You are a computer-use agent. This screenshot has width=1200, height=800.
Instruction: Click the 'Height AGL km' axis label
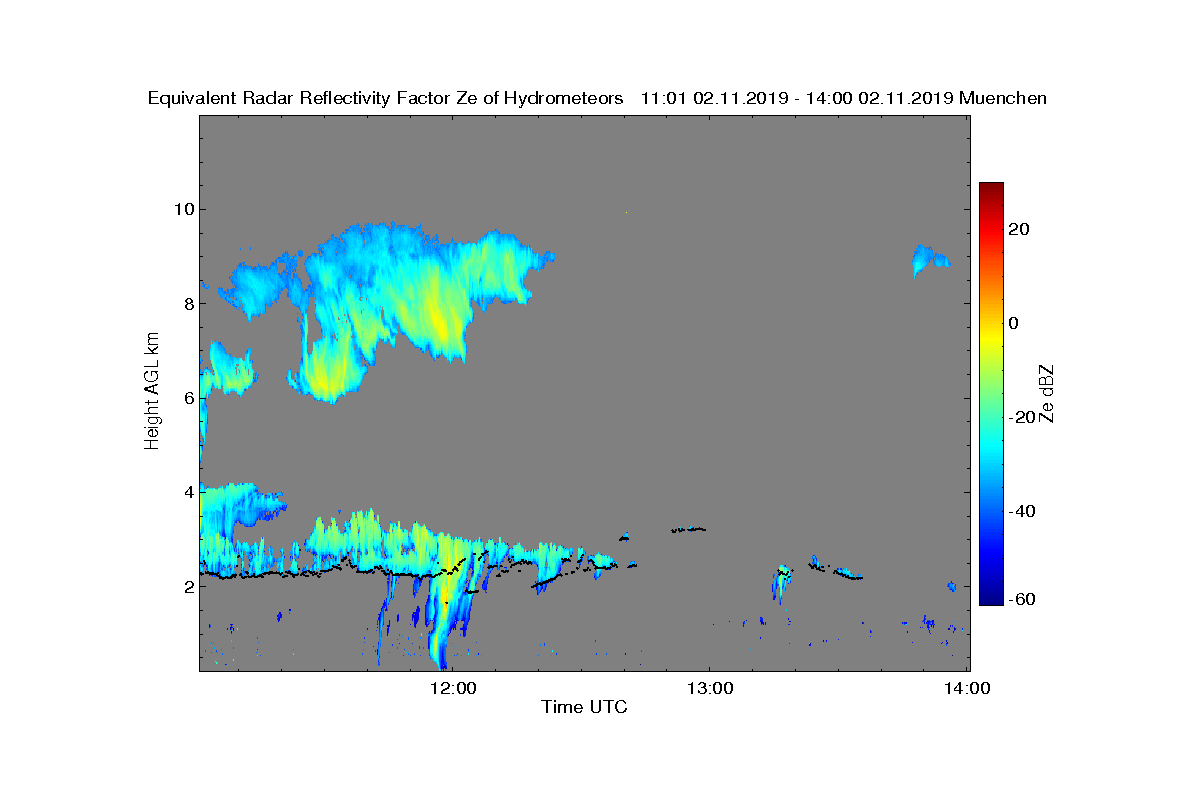click(x=152, y=391)
